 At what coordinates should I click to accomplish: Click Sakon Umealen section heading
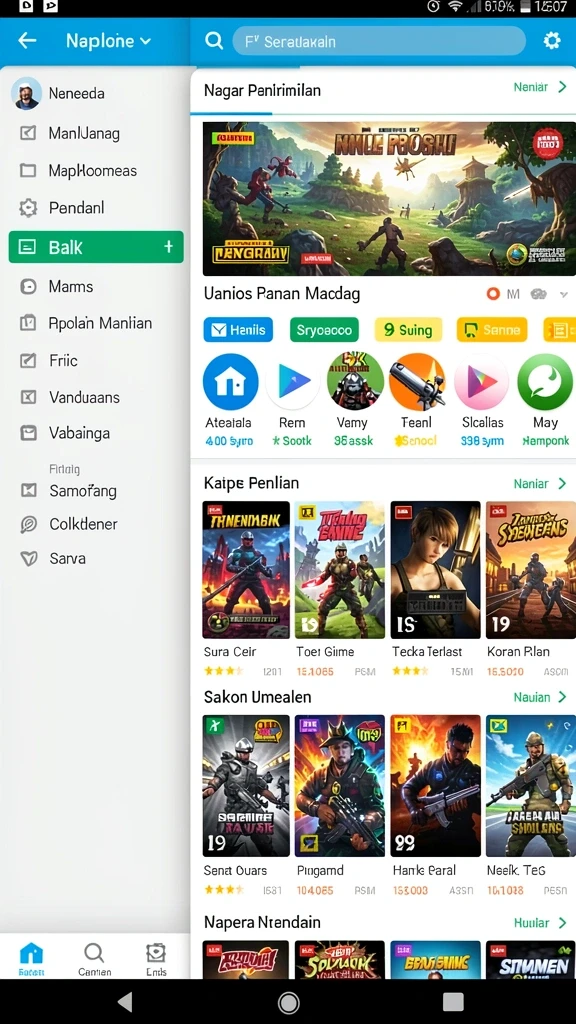257,697
